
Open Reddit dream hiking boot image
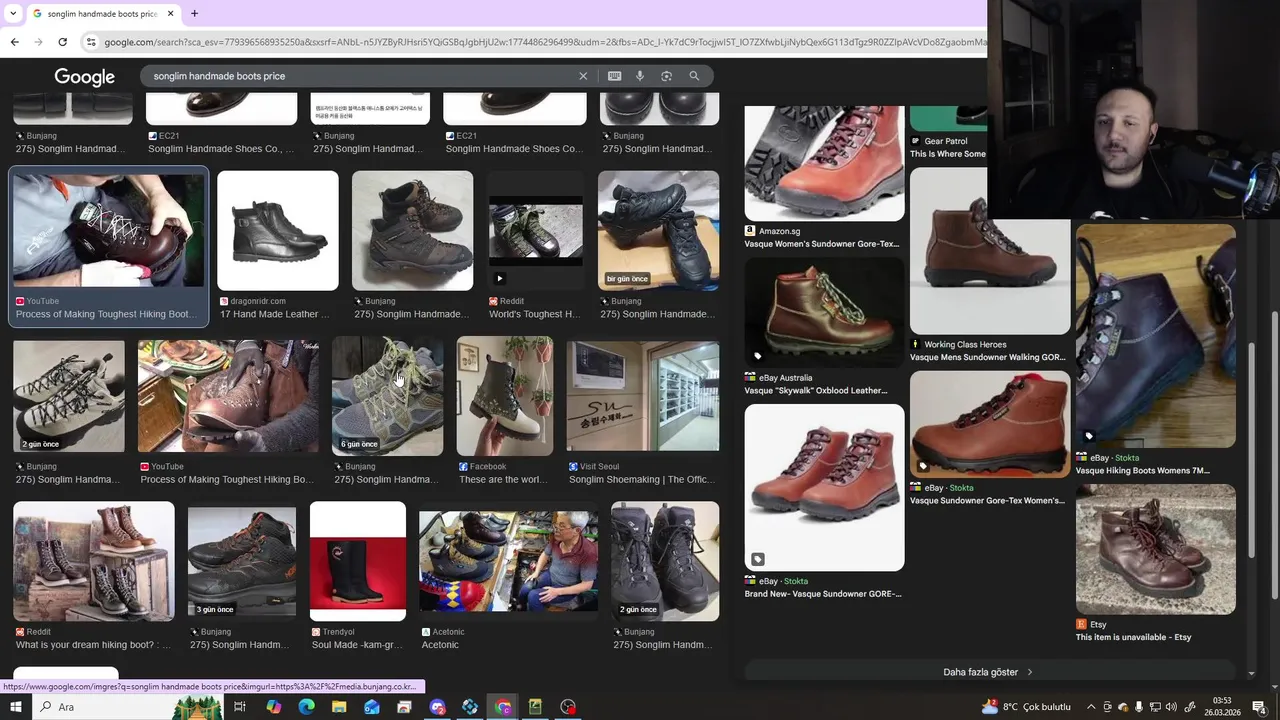[x=94, y=561]
